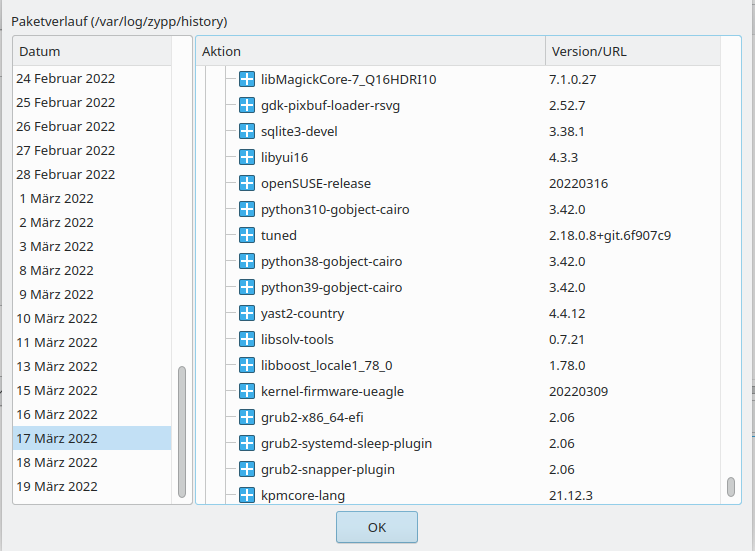Sort by the Version/URL column header

pos(633,51)
